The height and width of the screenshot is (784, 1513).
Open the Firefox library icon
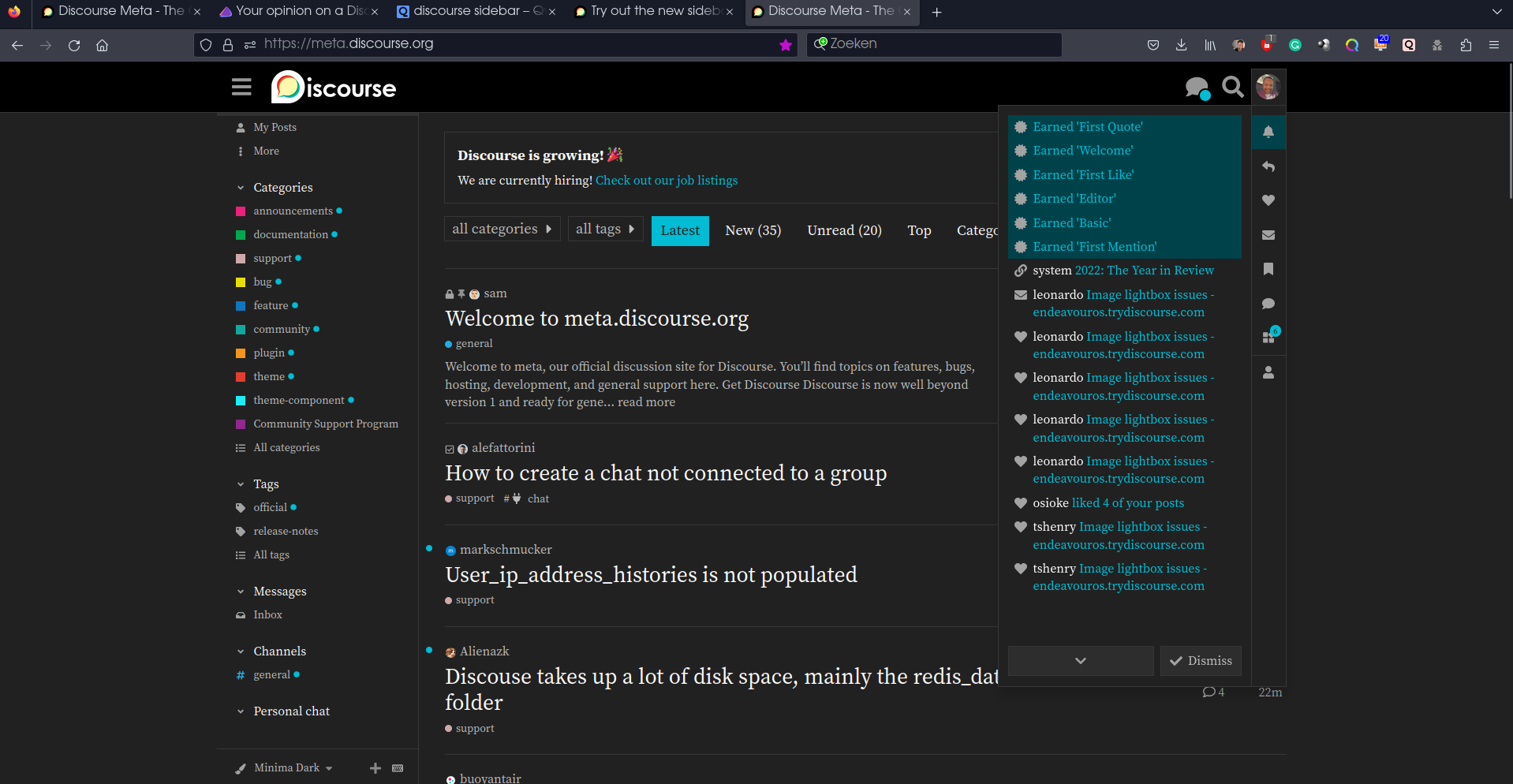1209,45
